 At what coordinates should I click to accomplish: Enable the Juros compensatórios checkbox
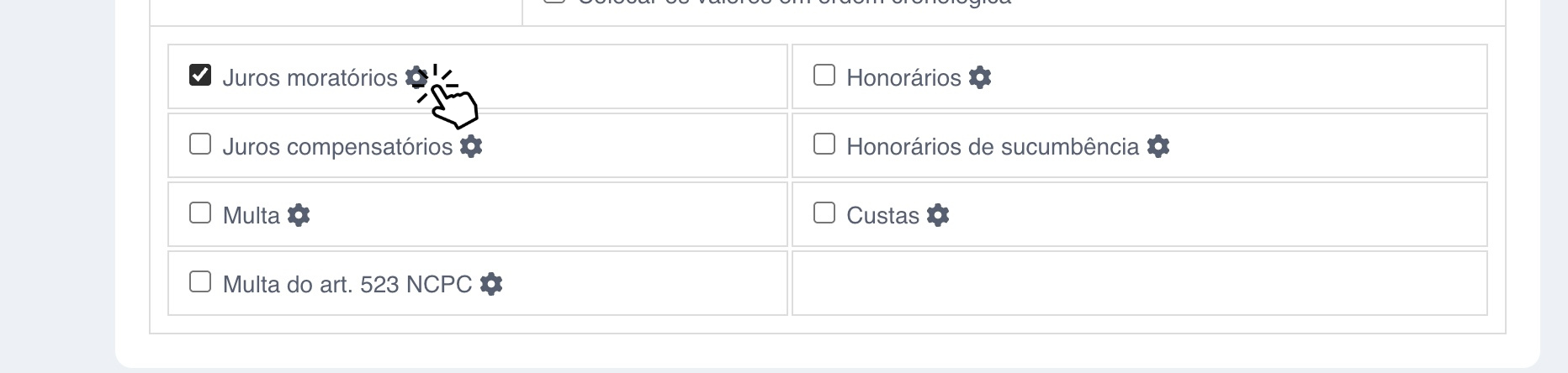pyautogui.click(x=200, y=144)
